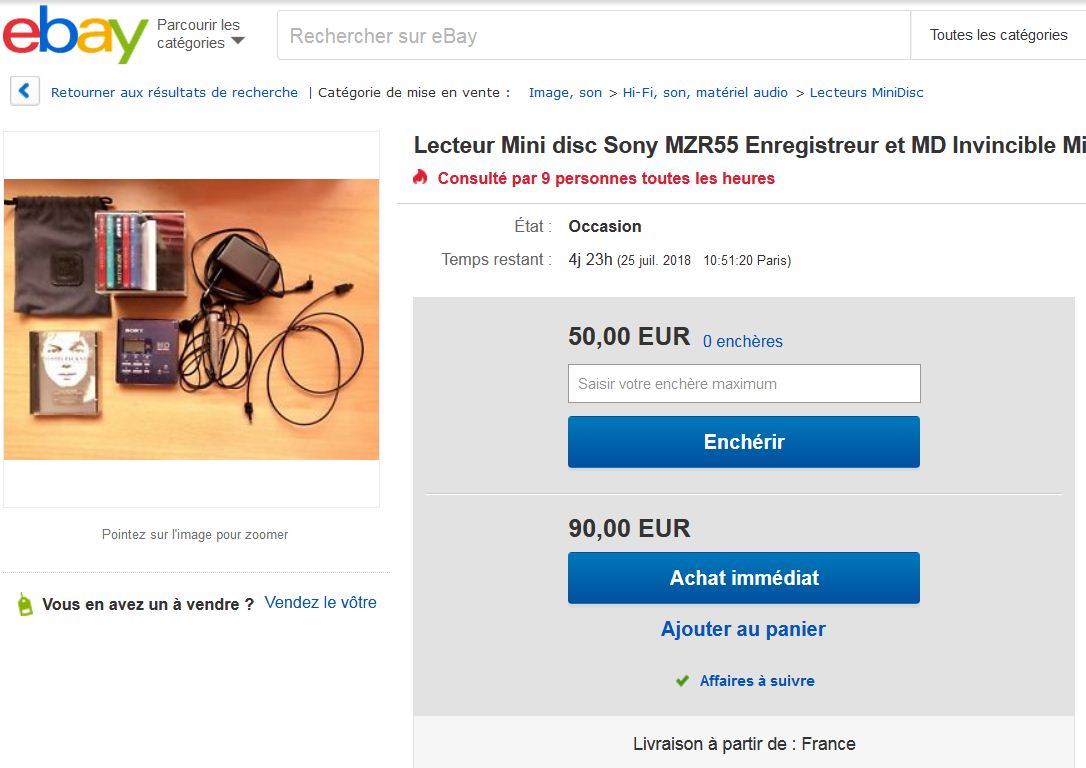Expand the Parcourir les catégories dropdown arrow
This screenshot has height=768, width=1086.
click(238, 41)
